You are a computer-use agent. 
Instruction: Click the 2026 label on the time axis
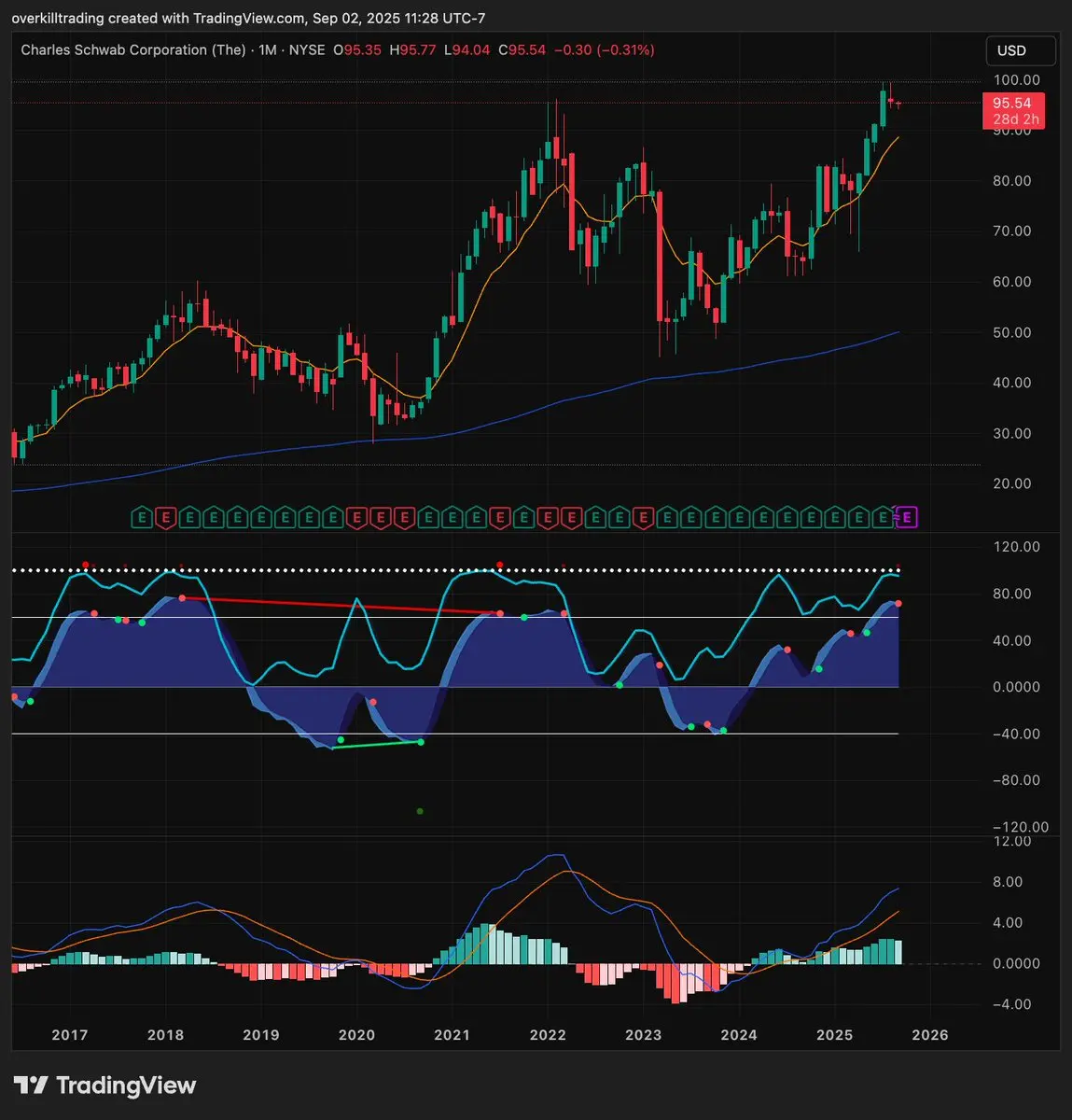(930, 1035)
